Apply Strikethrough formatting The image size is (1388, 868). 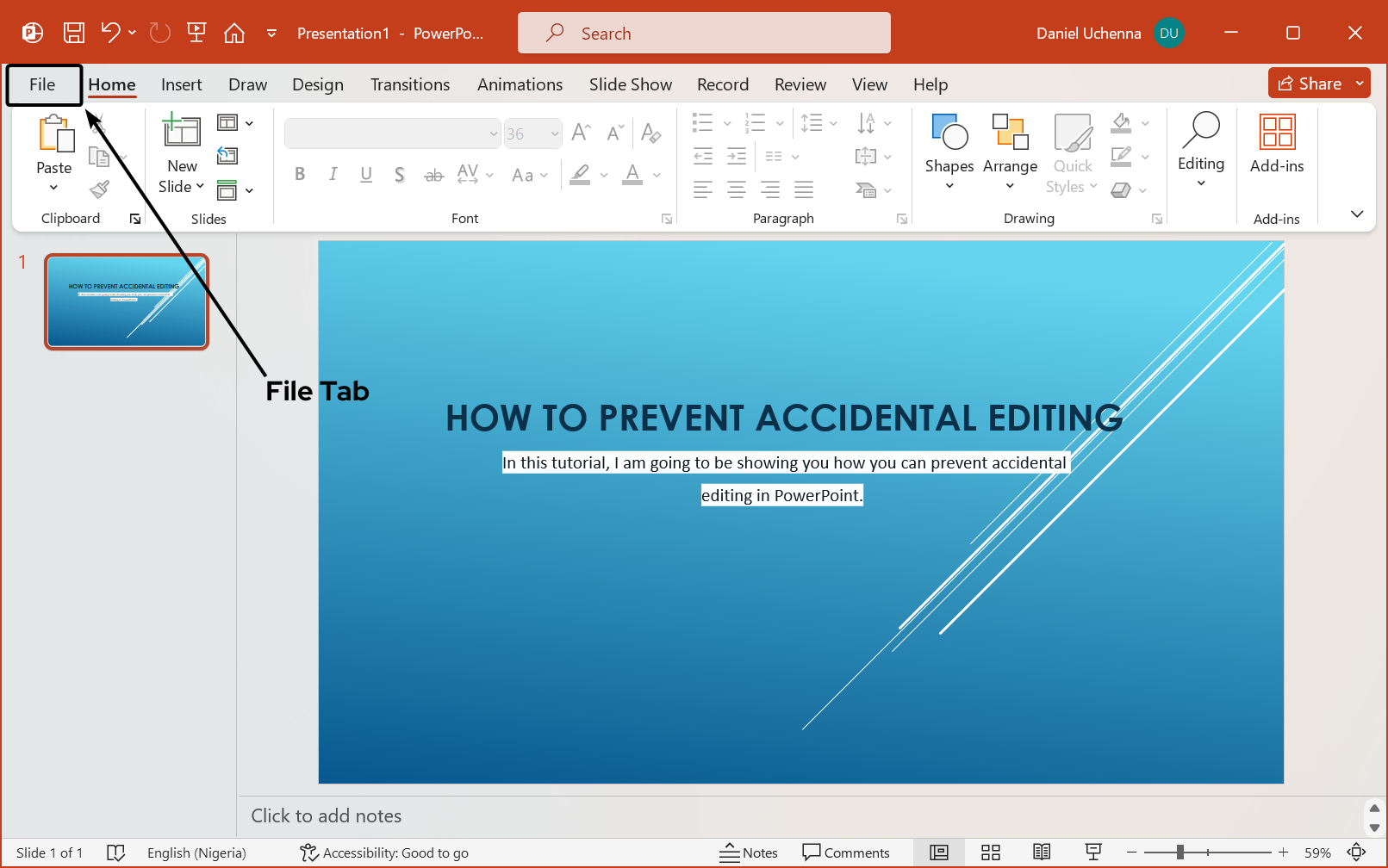coord(433,174)
